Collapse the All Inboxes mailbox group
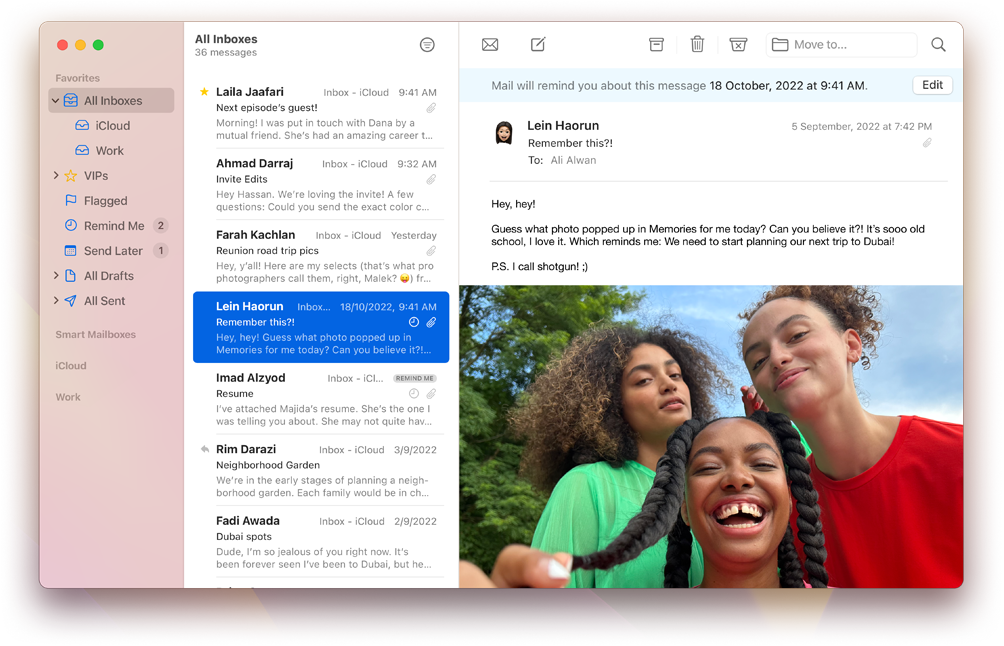 coord(55,101)
